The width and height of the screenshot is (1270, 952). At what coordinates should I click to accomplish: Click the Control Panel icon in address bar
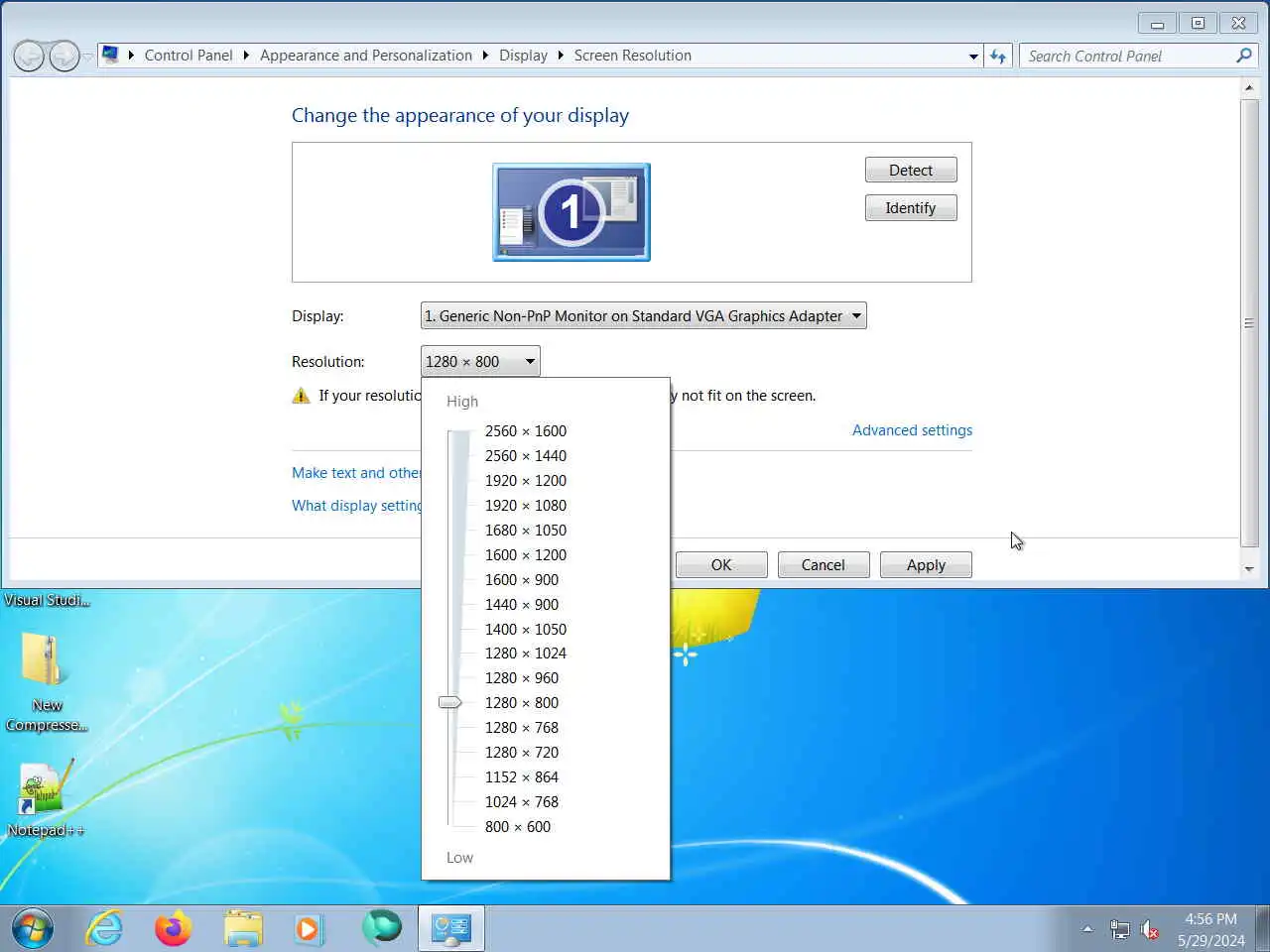tap(110, 55)
